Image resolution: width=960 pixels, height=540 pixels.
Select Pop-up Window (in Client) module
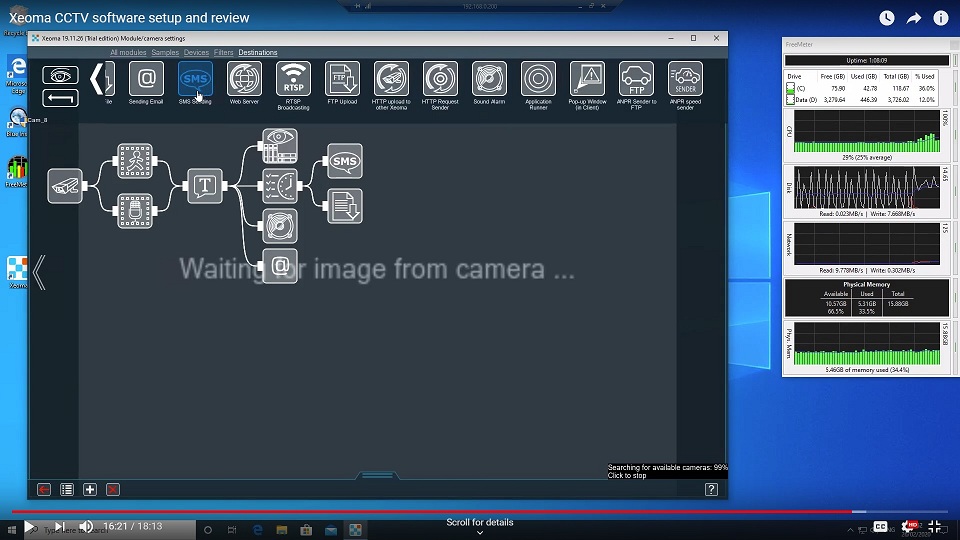point(587,78)
